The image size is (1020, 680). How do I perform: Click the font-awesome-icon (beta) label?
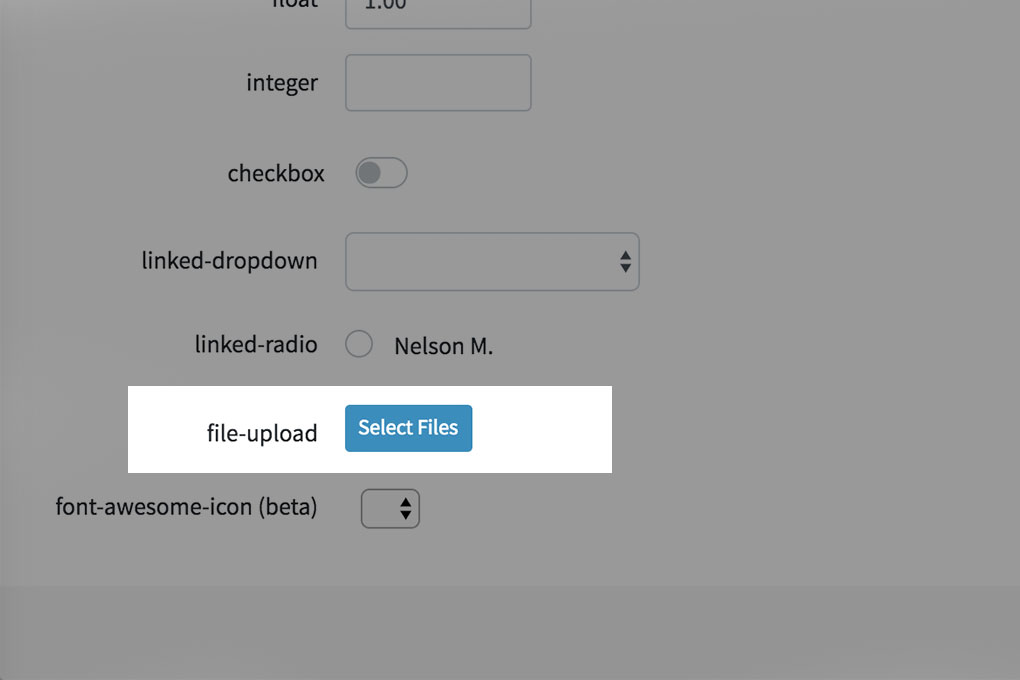coord(185,508)
